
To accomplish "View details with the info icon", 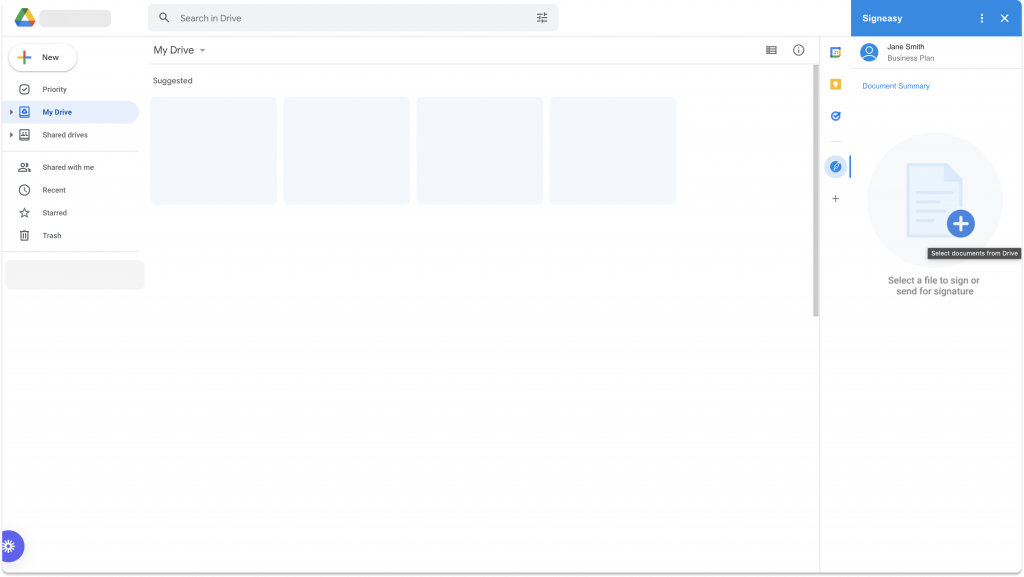I will tap(797, 49).
